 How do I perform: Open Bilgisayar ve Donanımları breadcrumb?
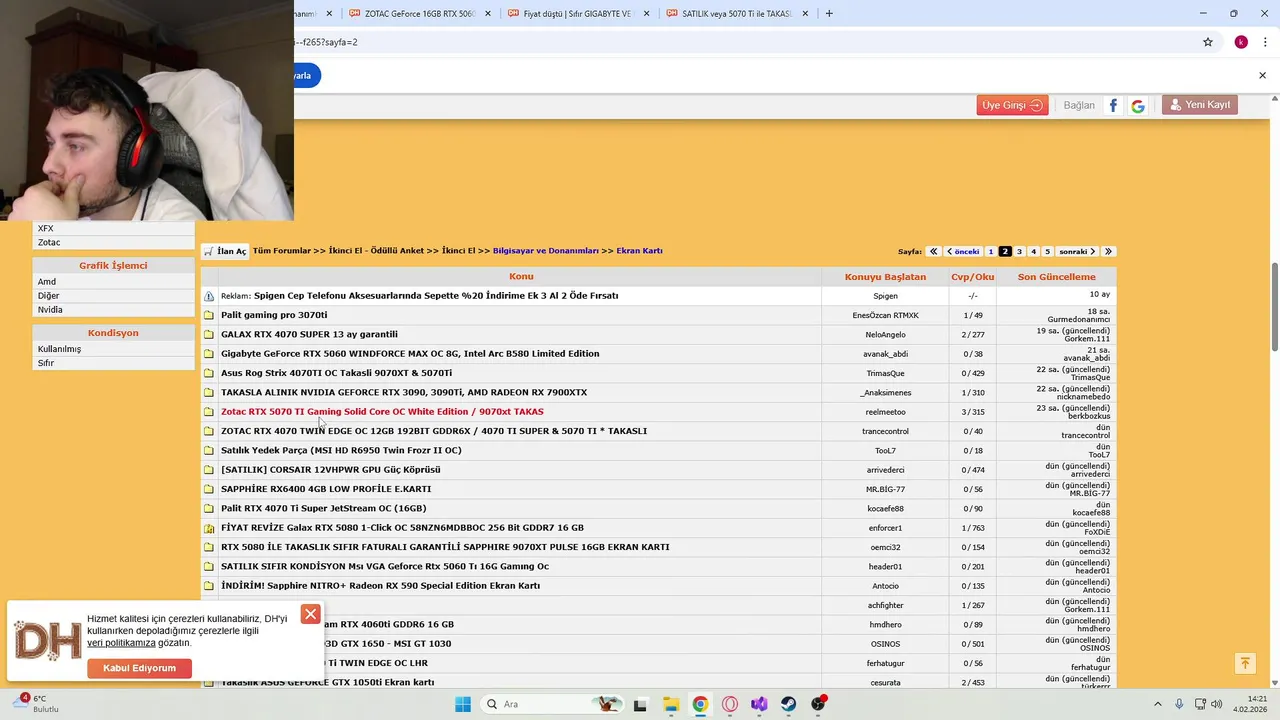click(x=545, y=251)
